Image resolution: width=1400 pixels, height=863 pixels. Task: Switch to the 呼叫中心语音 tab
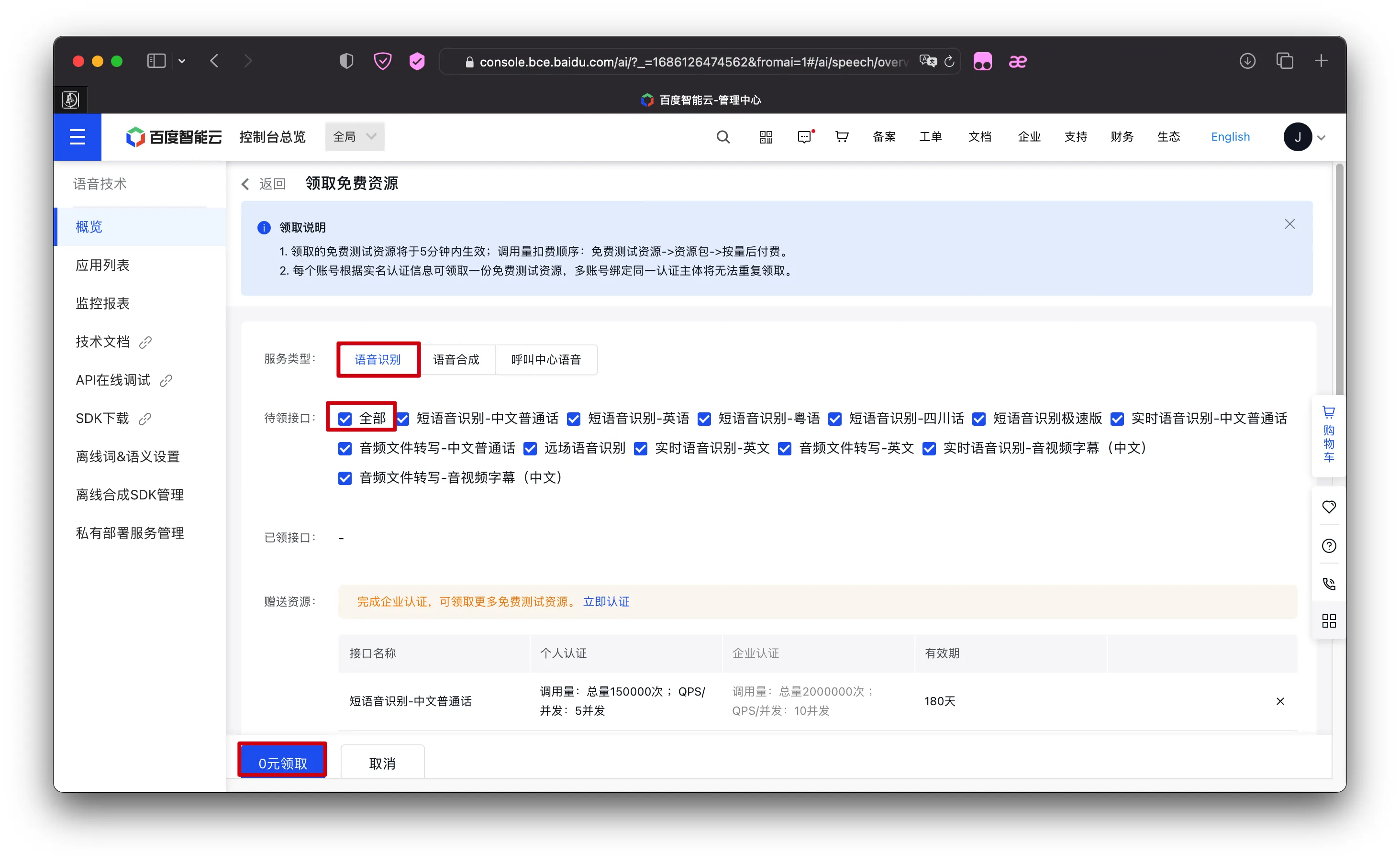[x=546, y=360]
